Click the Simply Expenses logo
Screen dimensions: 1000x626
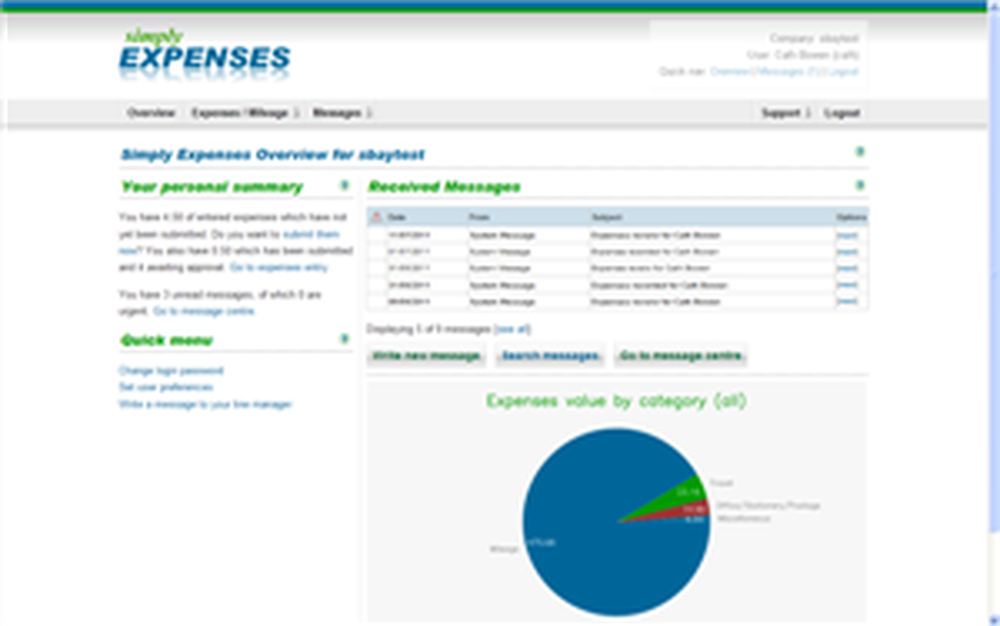[x=205, y=54]
